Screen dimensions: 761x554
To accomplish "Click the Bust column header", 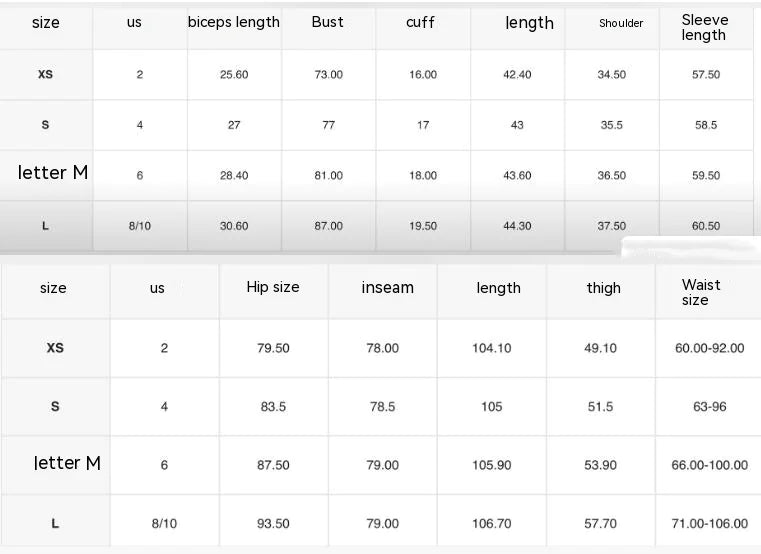I will point(328,22).
